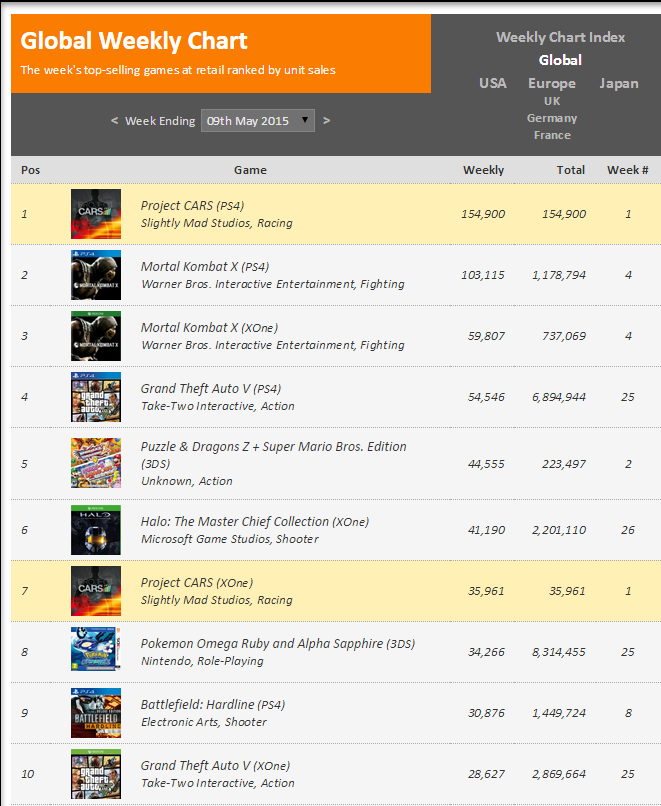The height and width of the screenshot is (806, 661).
Task: Open the Europe weekly chart
Action: pos(552,83)
